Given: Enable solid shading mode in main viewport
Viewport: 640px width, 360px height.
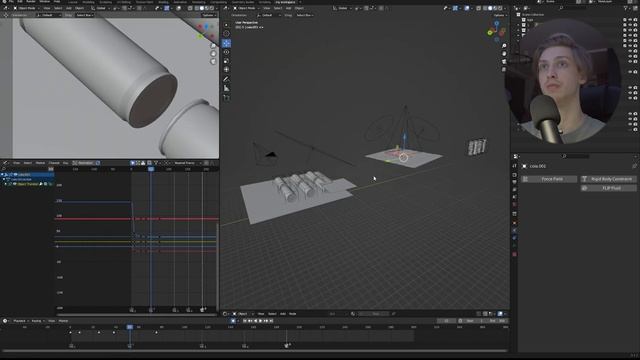Looking at the screenshot, I should 490,8.
